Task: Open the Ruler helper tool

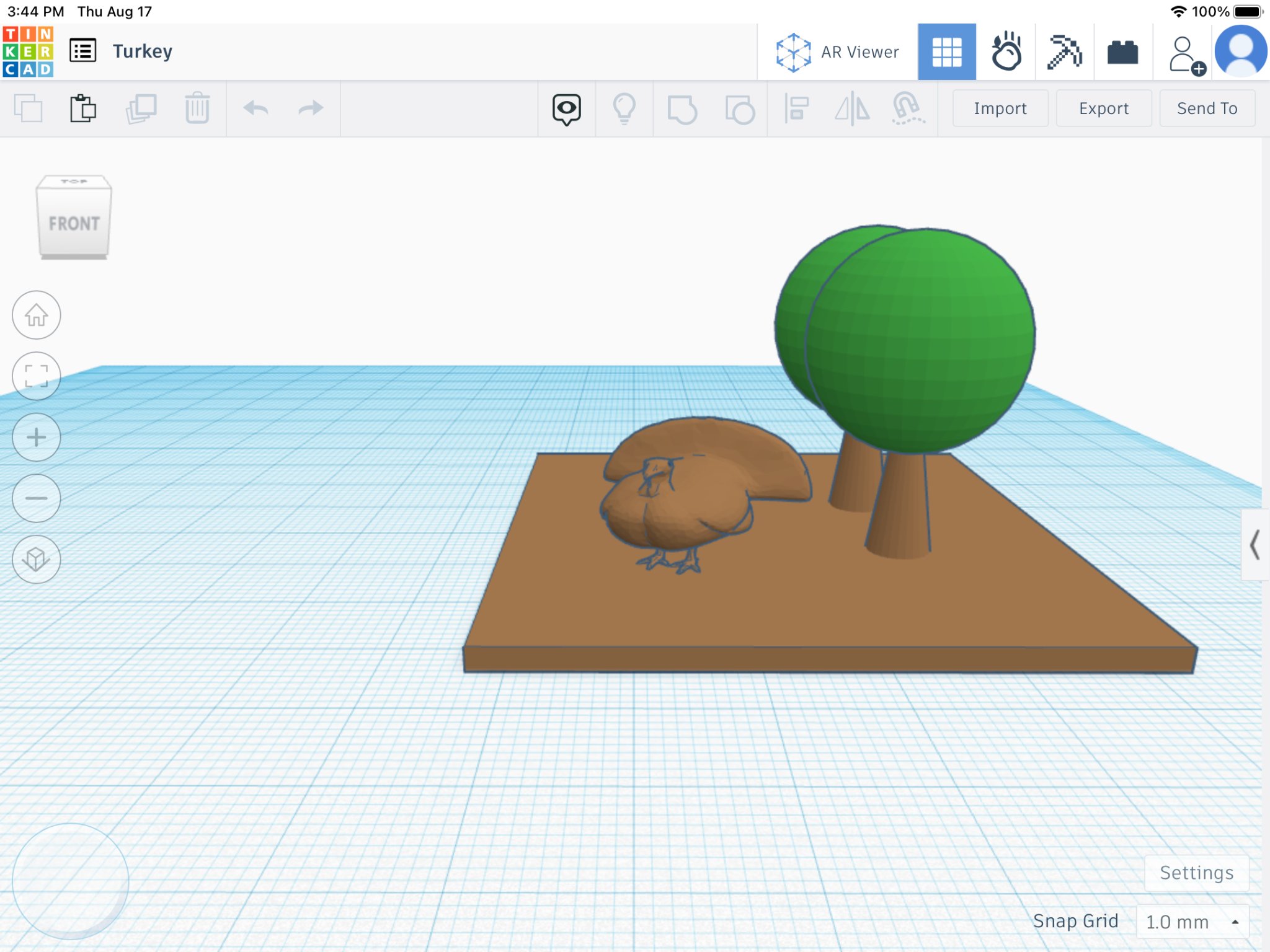Action: [907, 110]
